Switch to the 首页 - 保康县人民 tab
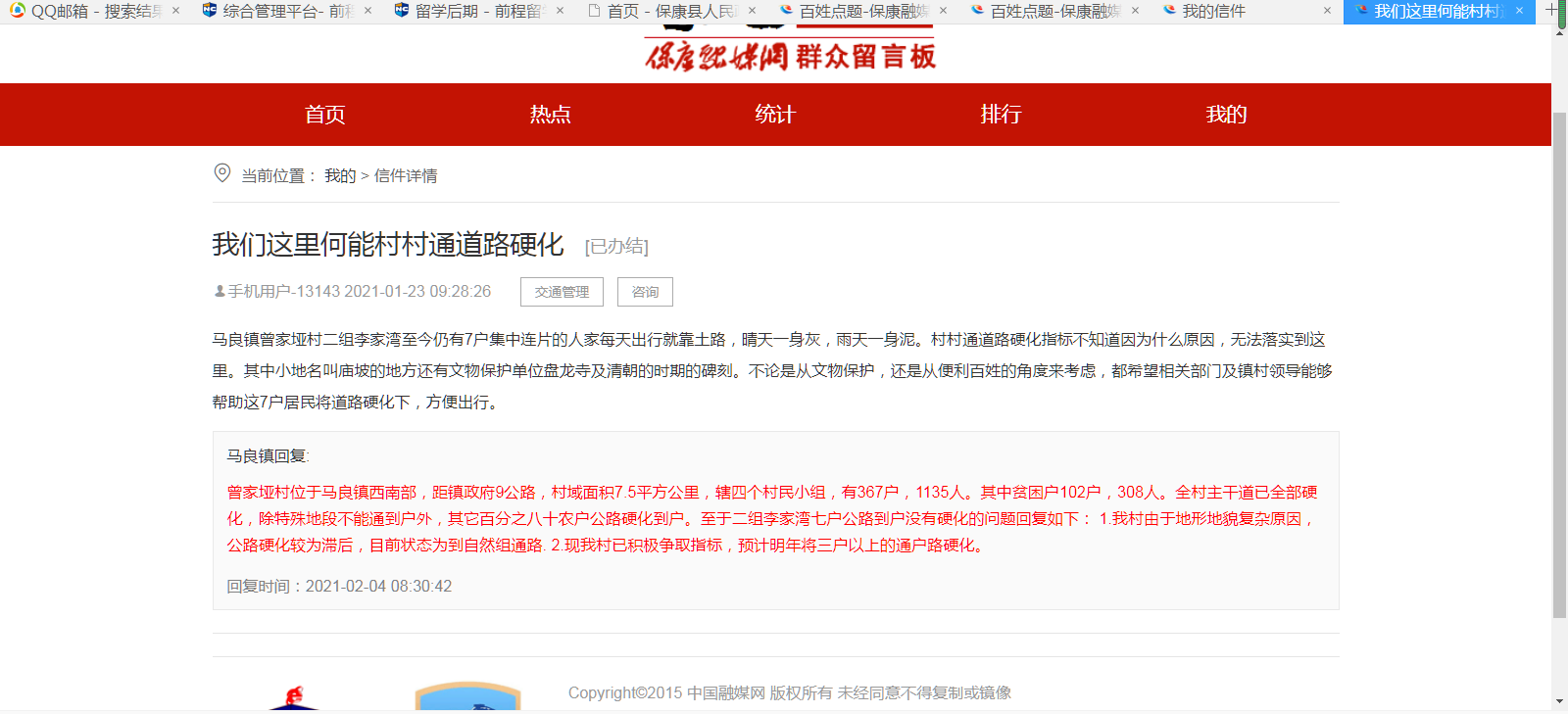Image resolution: width=1568 pixels, height=714 pixels. point(666,11)
